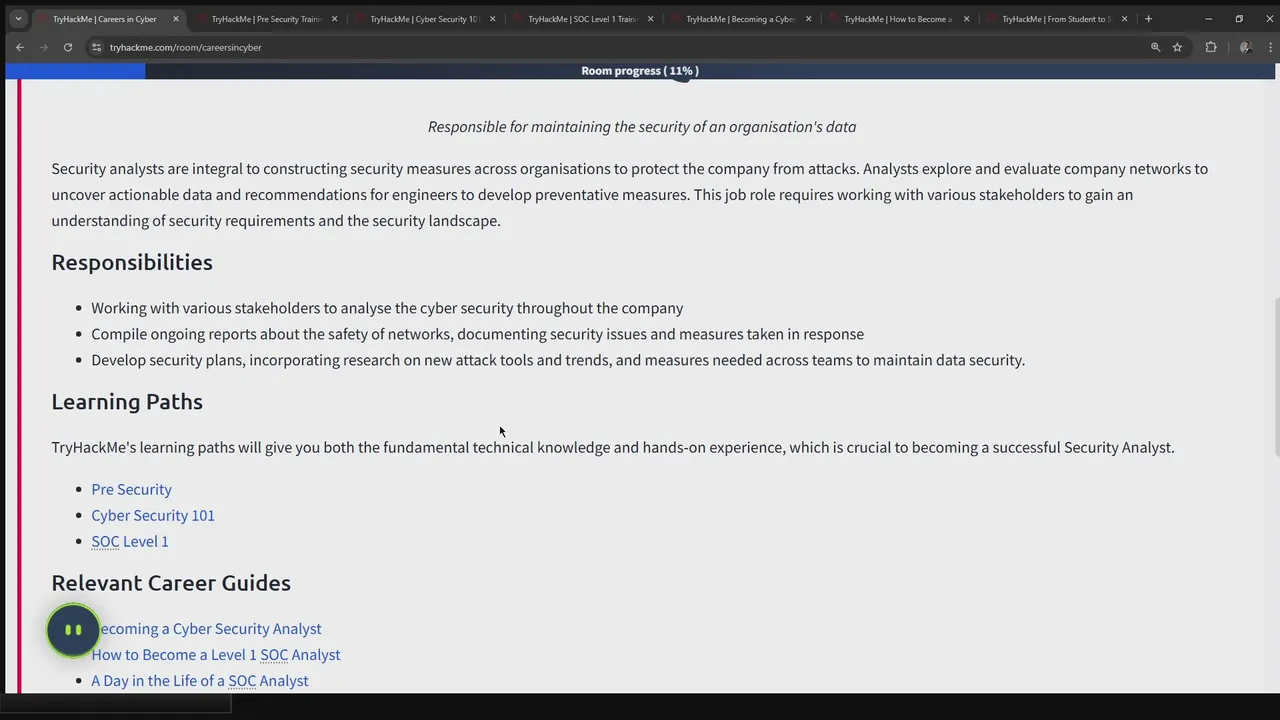Open Becoming a Cyber Security Analyst guide
The height and width of the screenshot is (720, 1280).
(x=210, y=629)
